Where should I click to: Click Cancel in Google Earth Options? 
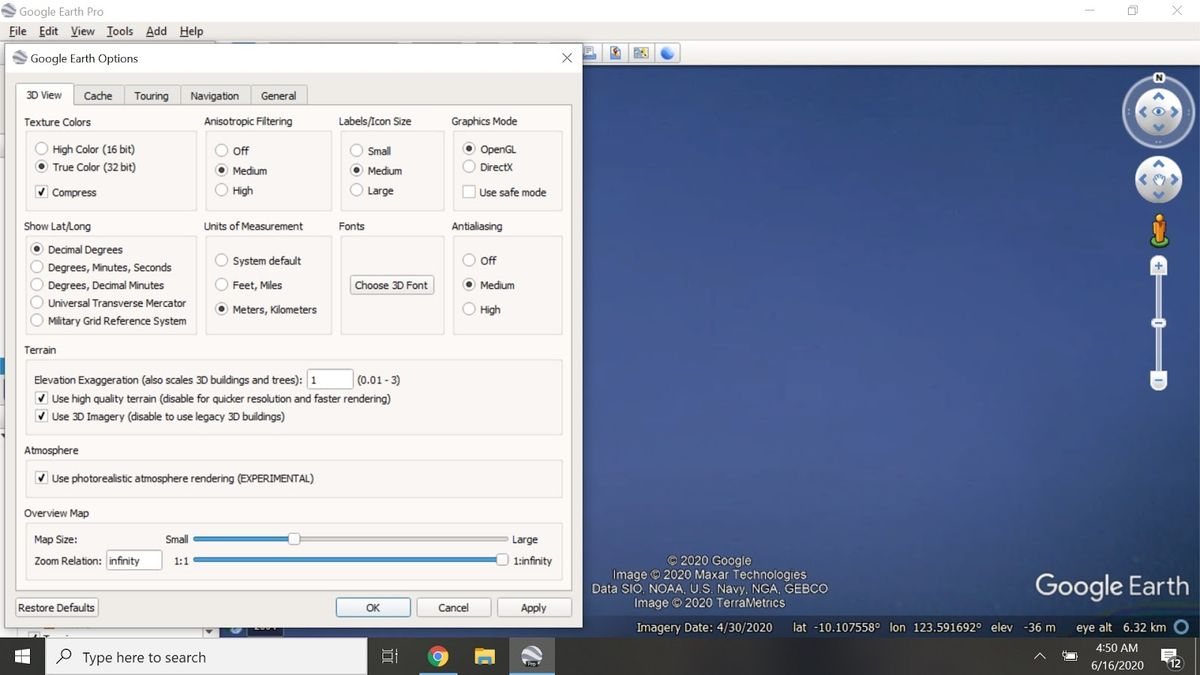[453, 607]
